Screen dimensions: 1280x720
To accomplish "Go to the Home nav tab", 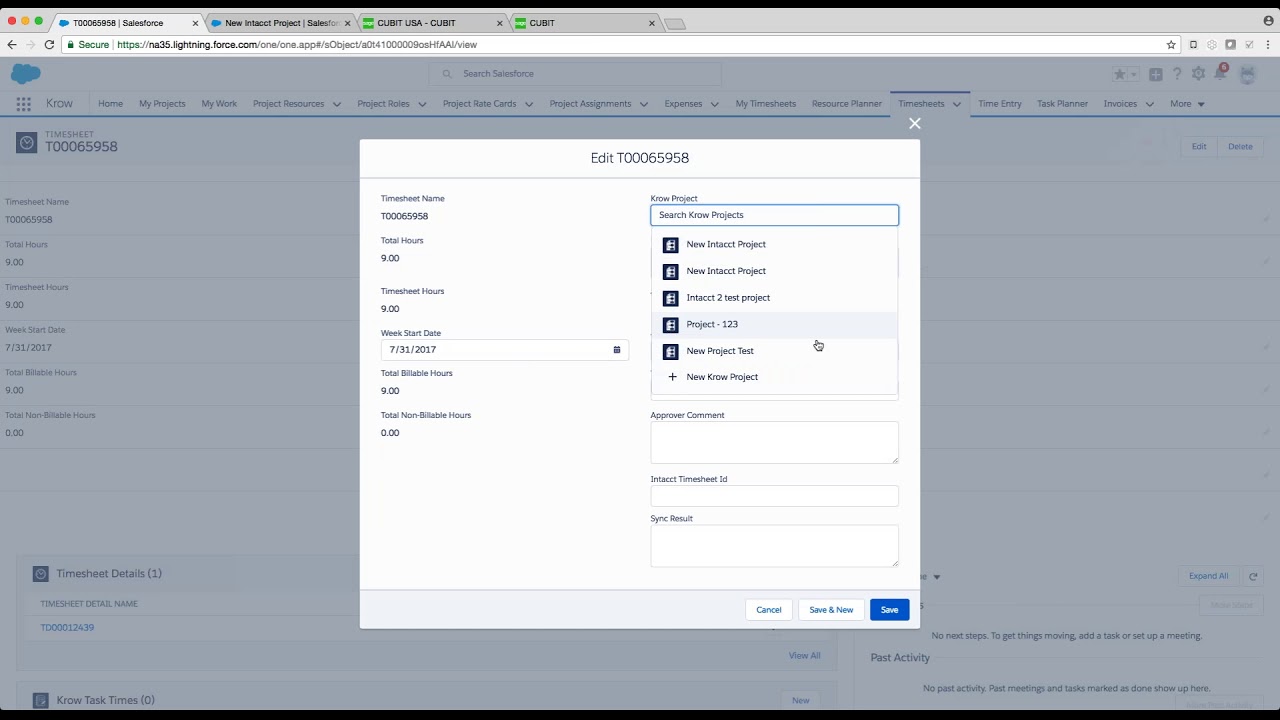I will point(110,104).
